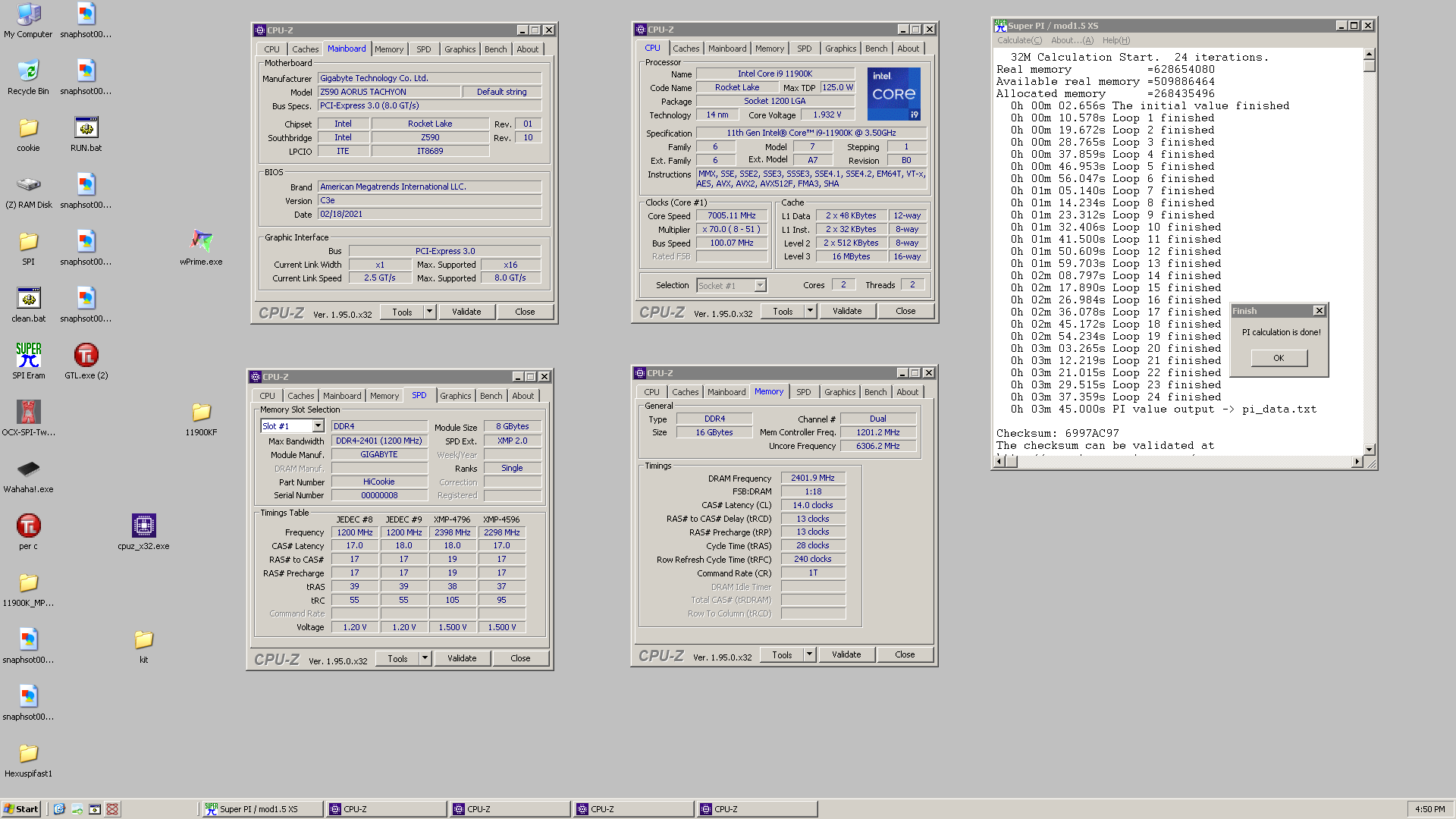Click Super PI horizontal scrollbar right arrow
The width and height of the screenshot is (1456, 819).
tap(1357, 462)
